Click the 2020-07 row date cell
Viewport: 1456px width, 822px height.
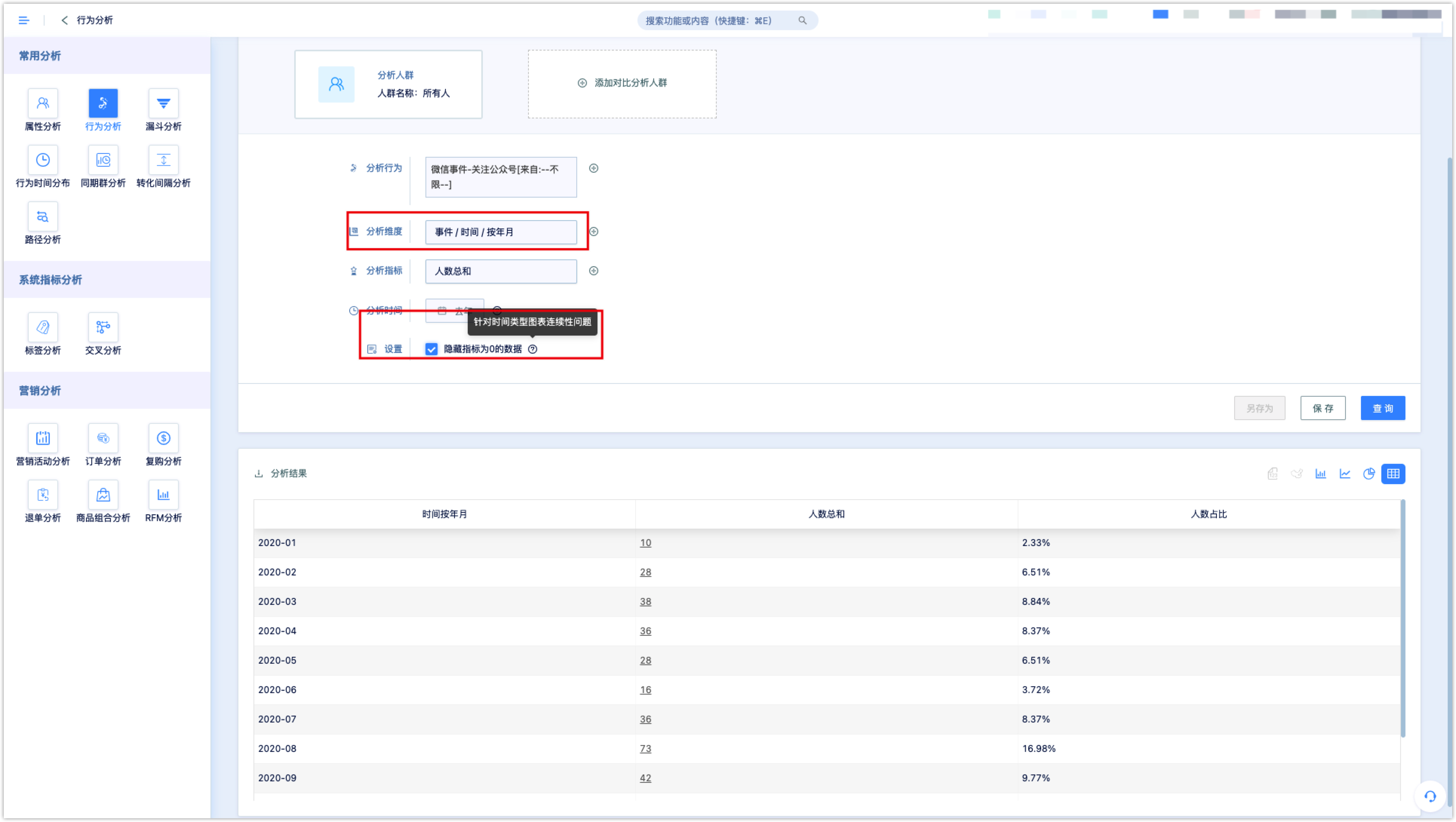coord(444,719)
